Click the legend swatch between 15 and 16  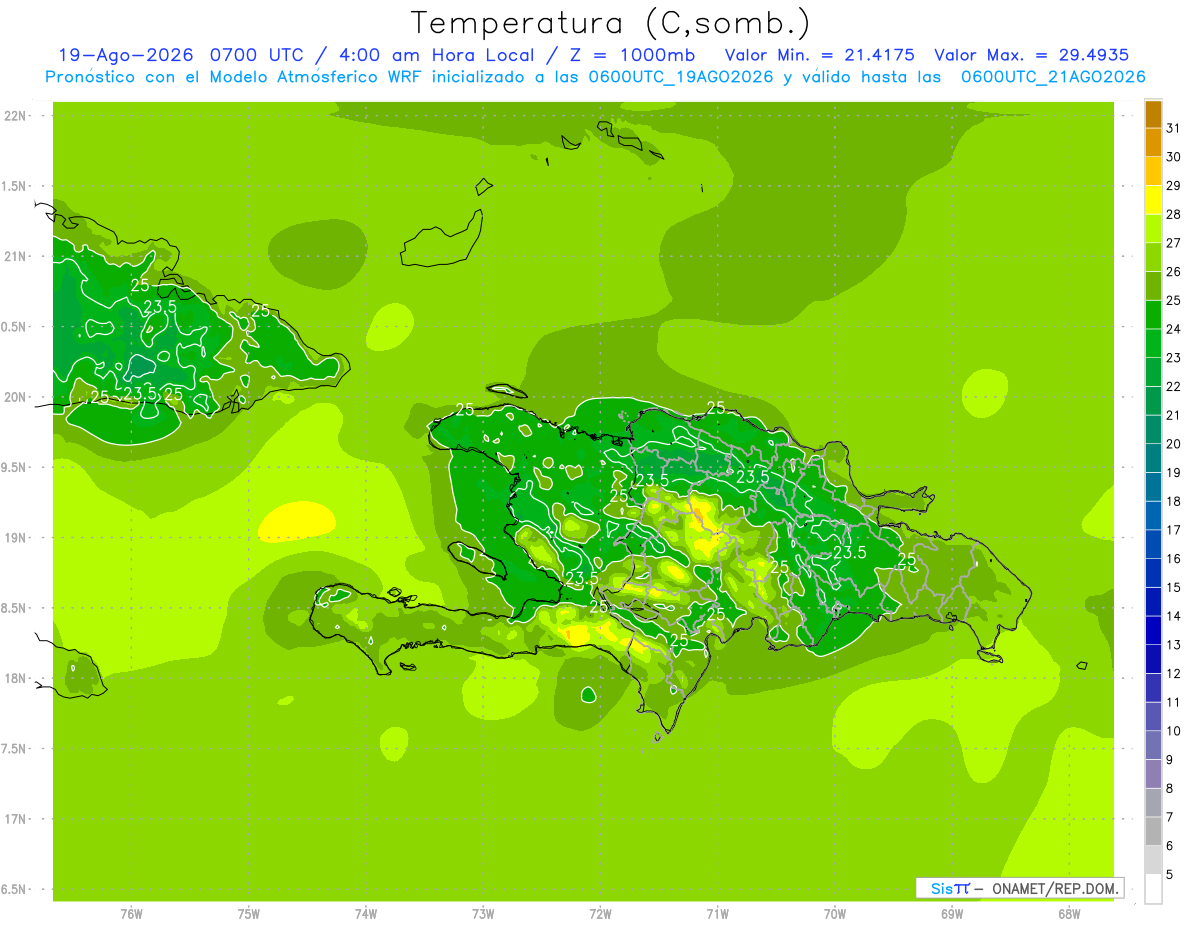point(1153,573)
